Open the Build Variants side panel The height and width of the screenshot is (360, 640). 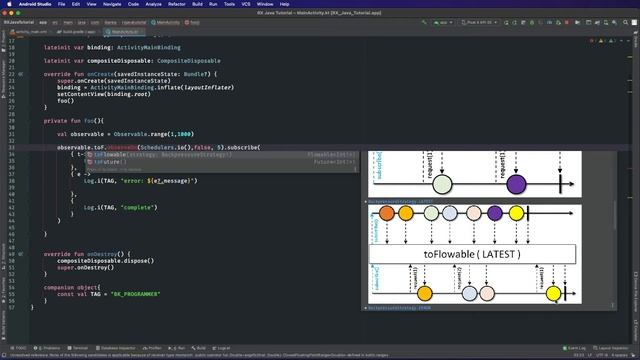click(x=4, y=325)
